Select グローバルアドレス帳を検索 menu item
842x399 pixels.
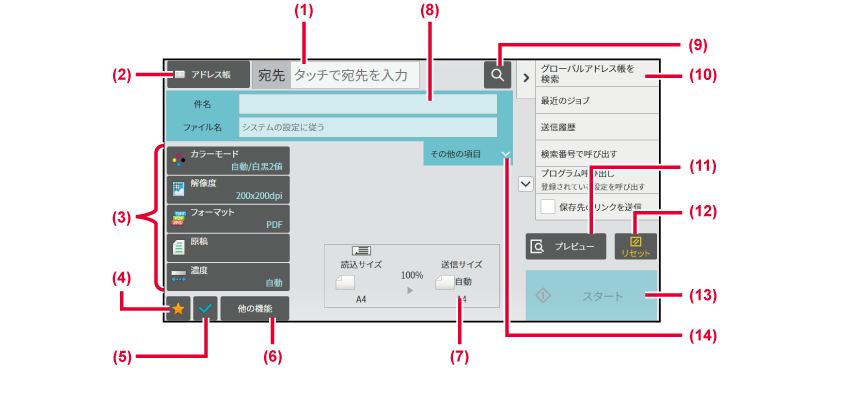pyautogui.click(x=596, y=74)
